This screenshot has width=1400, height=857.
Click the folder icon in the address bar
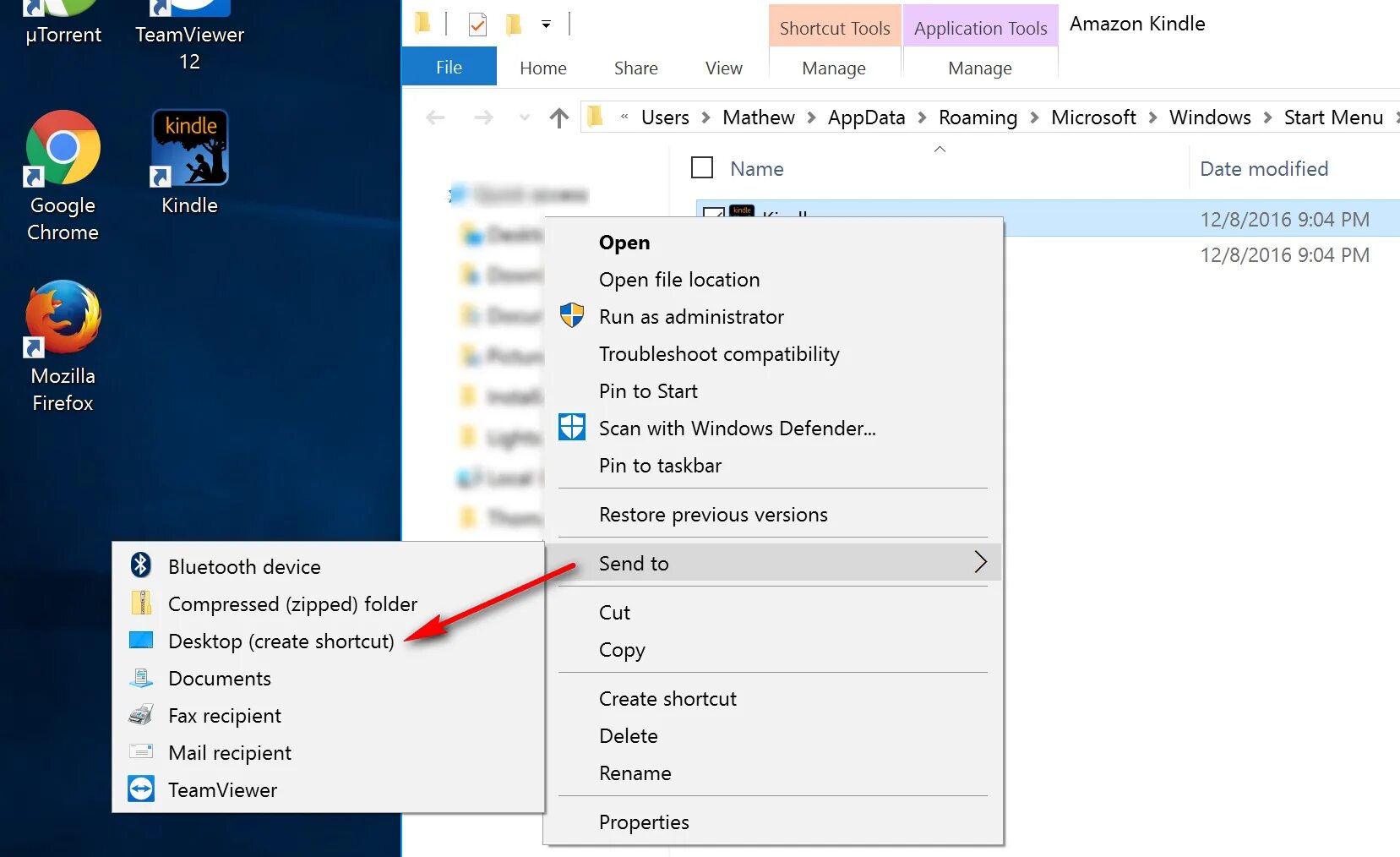point(596,116)
